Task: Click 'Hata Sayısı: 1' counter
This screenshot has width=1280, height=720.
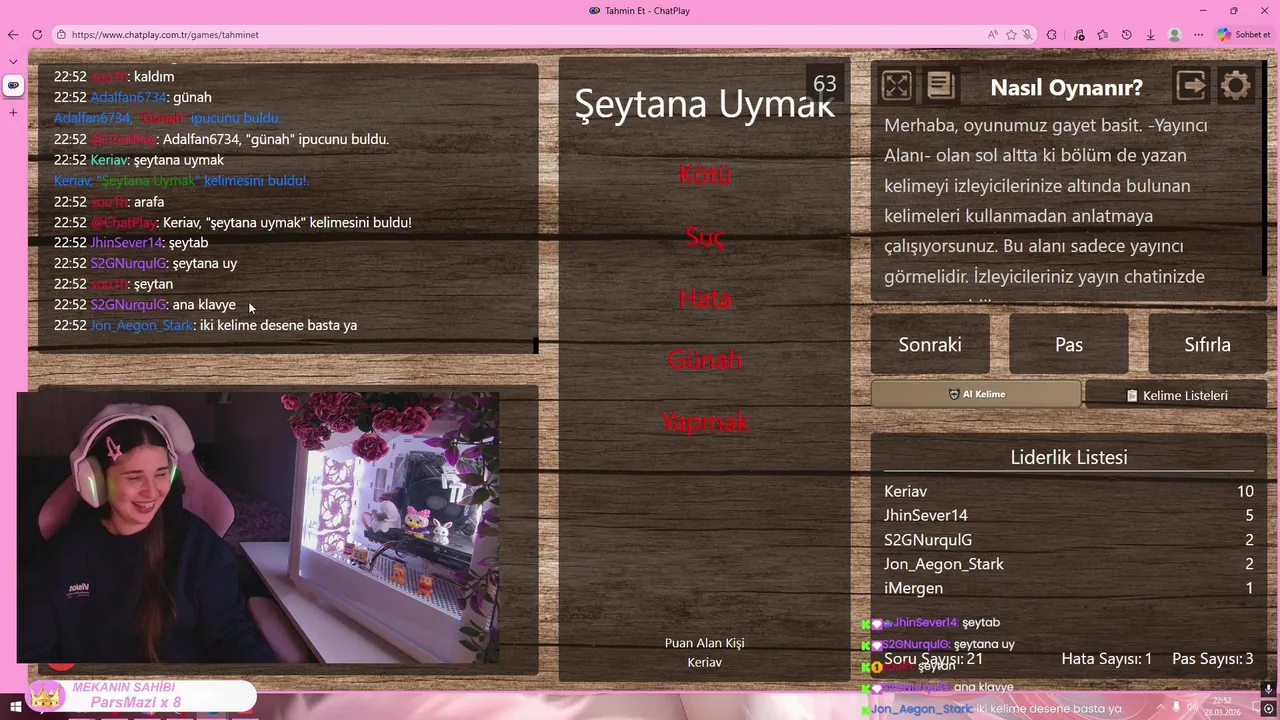Action: click(x=1107, y=659)
